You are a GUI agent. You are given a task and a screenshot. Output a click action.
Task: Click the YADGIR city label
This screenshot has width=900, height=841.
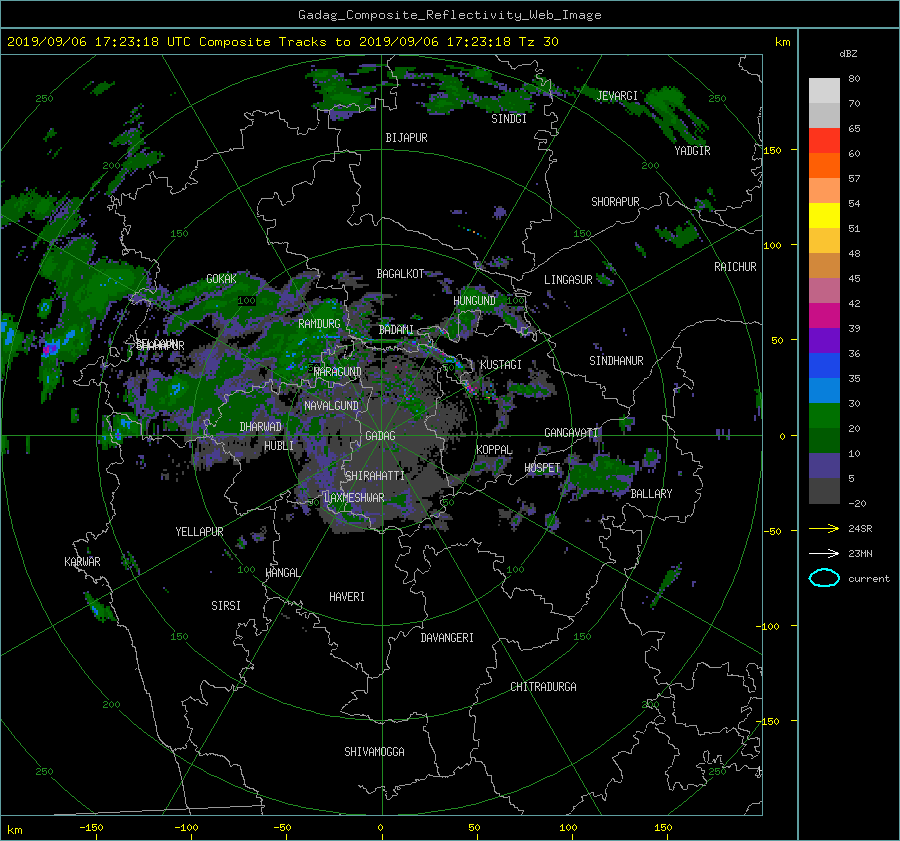click(692, 151)
